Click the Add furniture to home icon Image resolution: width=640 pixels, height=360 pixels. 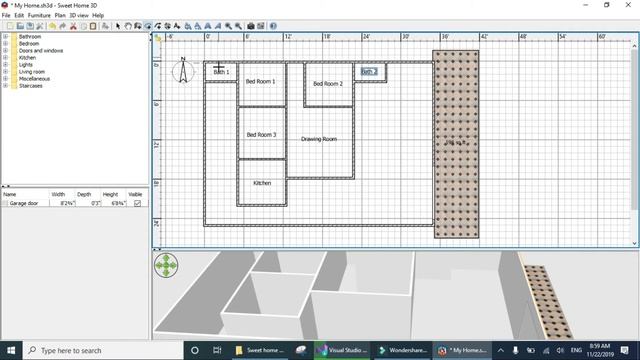click(x=105, y=26)
